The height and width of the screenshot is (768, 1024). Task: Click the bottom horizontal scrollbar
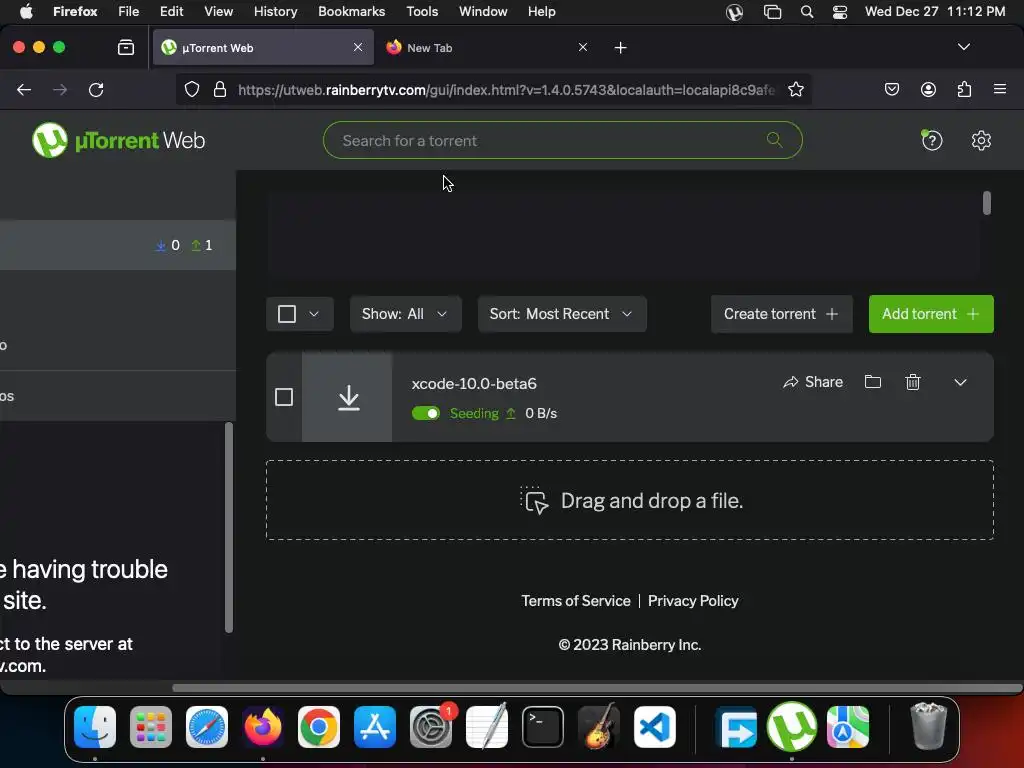point(597,688)
